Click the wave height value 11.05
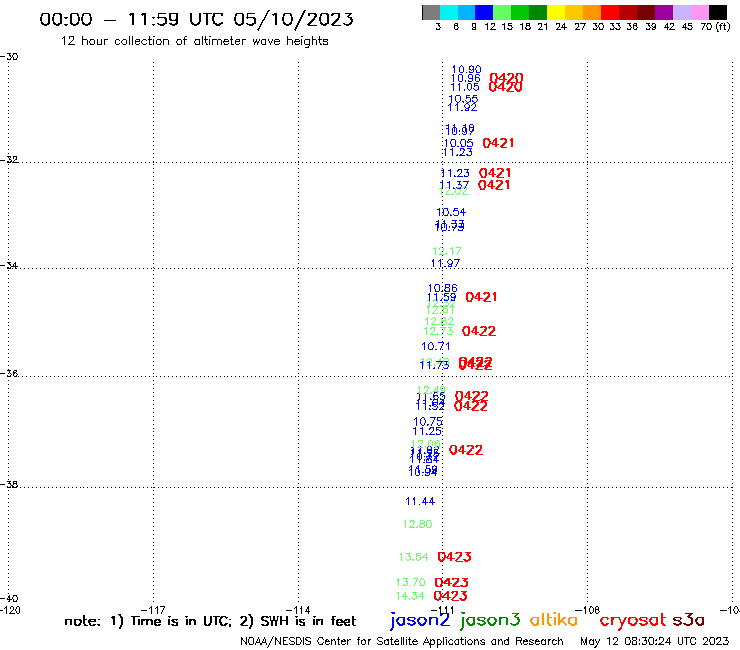The height and width of the screenshot is (650, 740). click(465, 87)
